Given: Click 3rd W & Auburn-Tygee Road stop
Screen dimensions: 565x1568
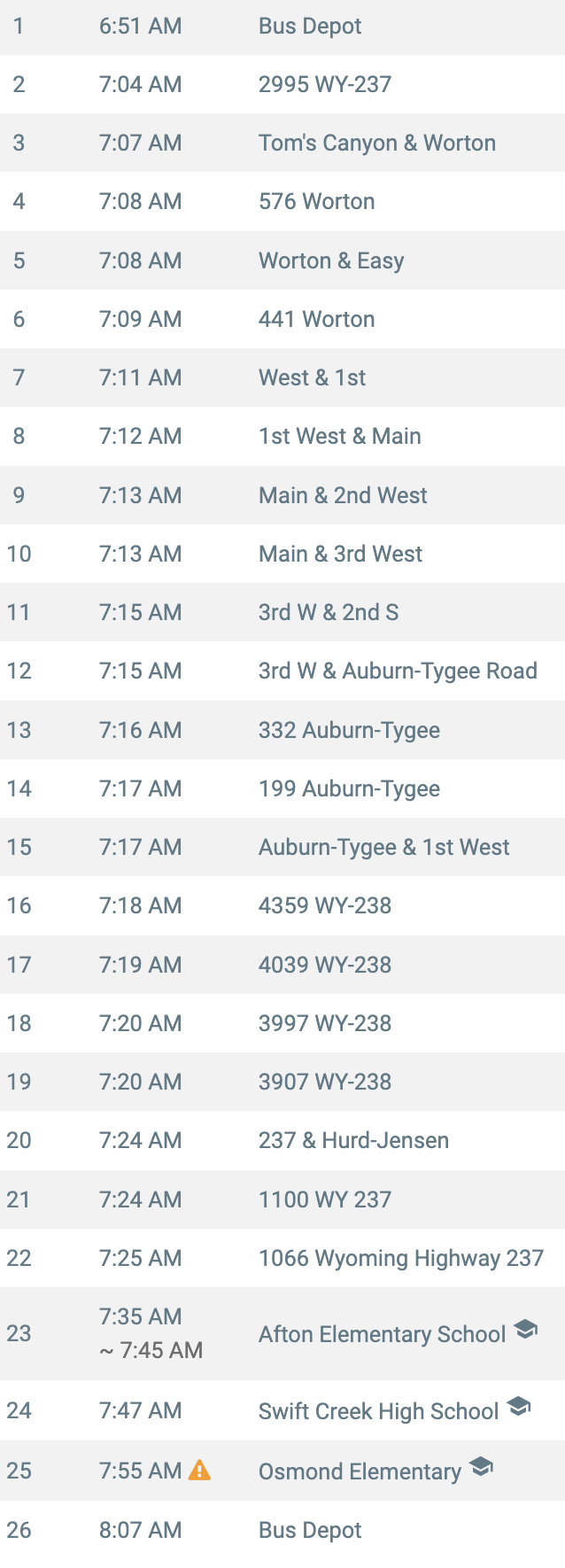Looking at the screenshot, I should [282, 671].
